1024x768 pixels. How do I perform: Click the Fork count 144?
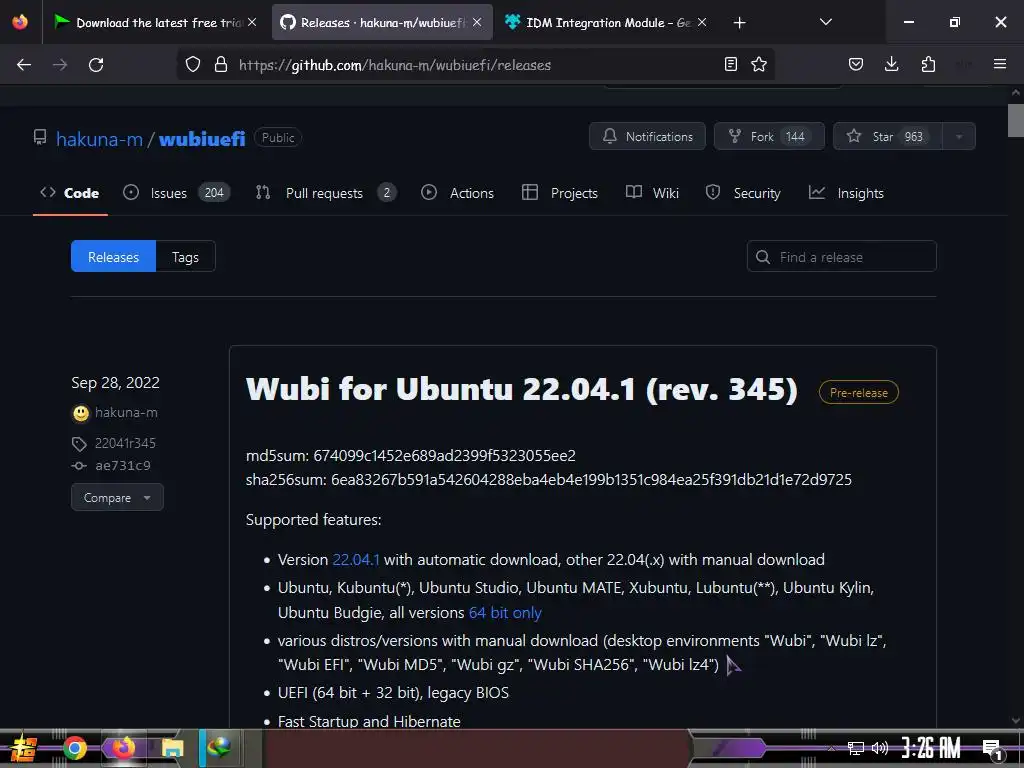click(795, 136)
